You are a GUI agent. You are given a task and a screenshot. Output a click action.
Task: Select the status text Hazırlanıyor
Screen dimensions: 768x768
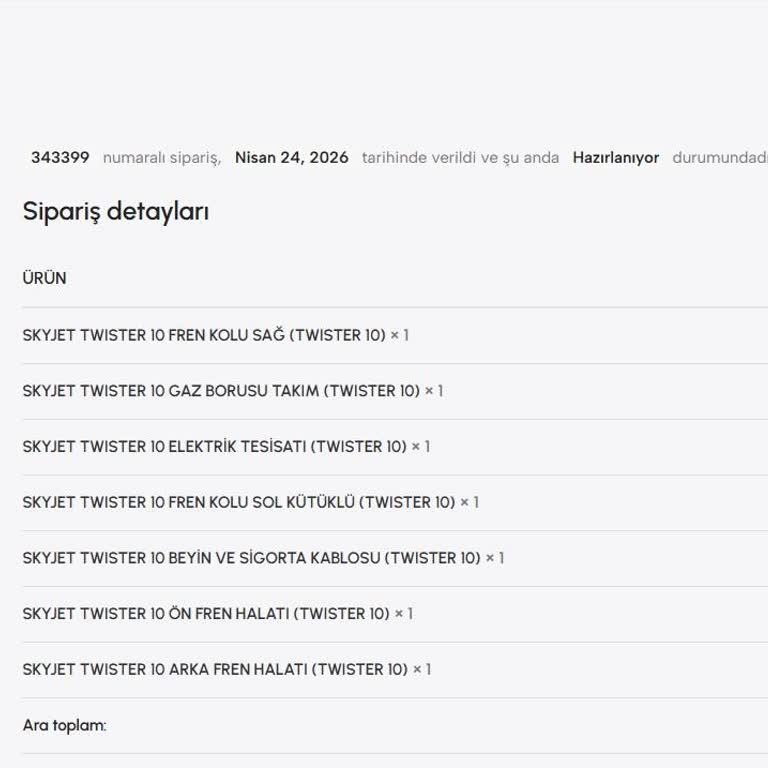pyautogui.click(x=616, y=158)
